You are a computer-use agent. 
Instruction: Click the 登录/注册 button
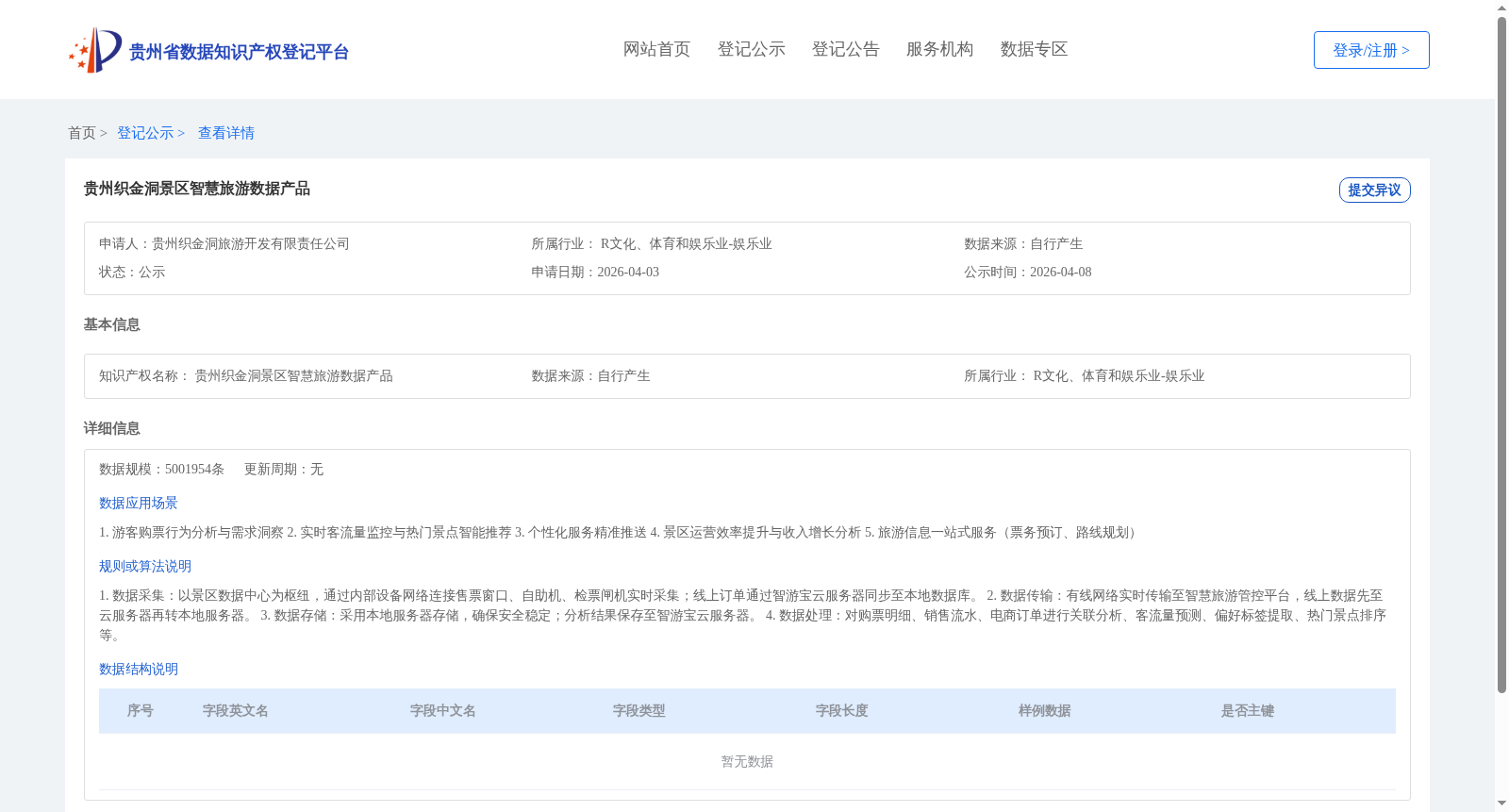click(1371, 50)
